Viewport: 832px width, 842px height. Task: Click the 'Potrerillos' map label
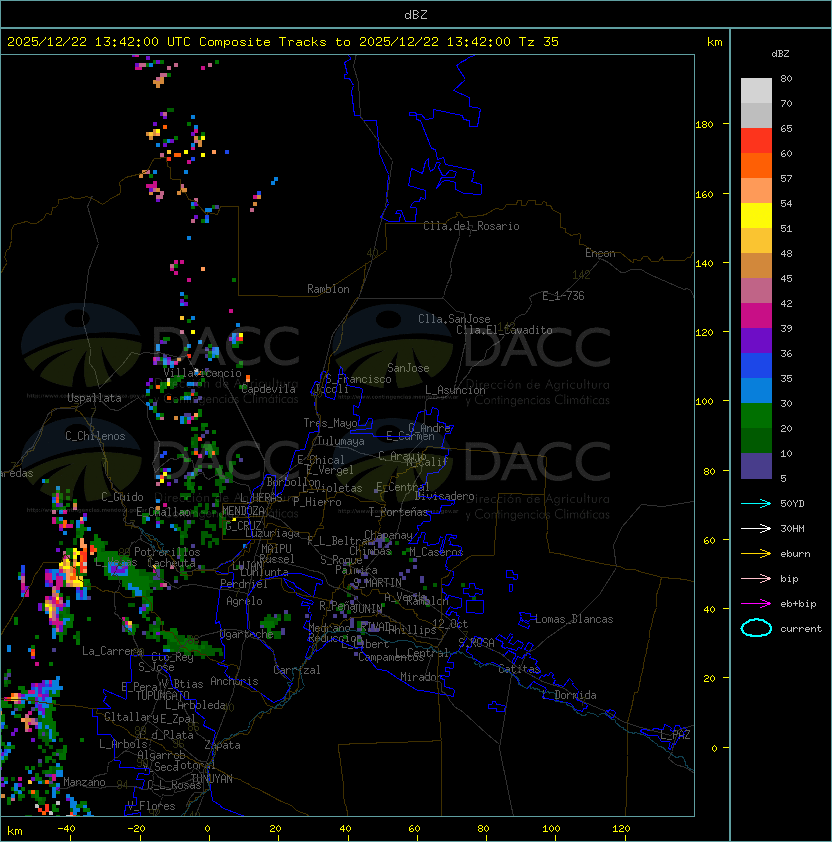(x=167, y=552)
